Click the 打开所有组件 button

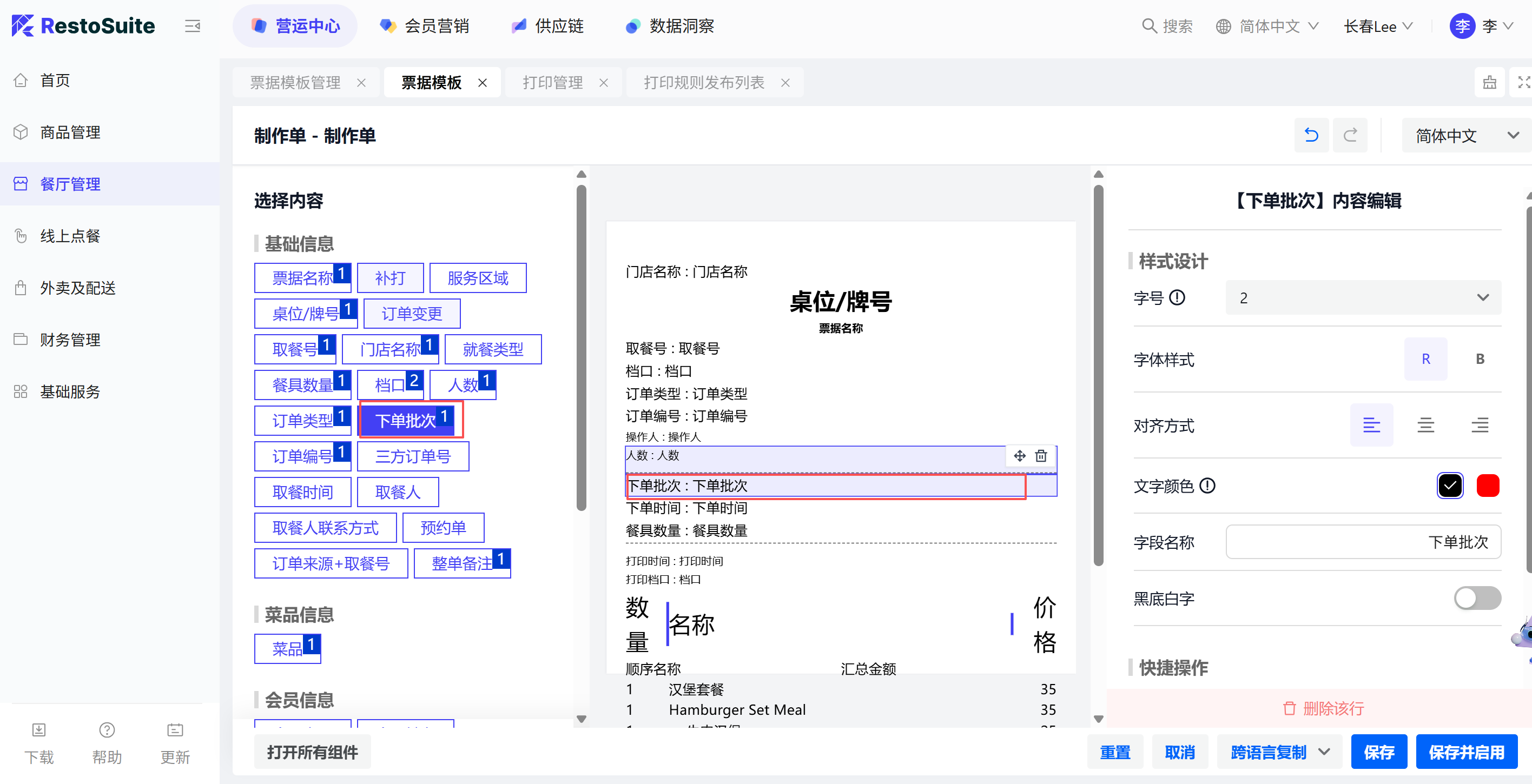click(x=312, y=752)
